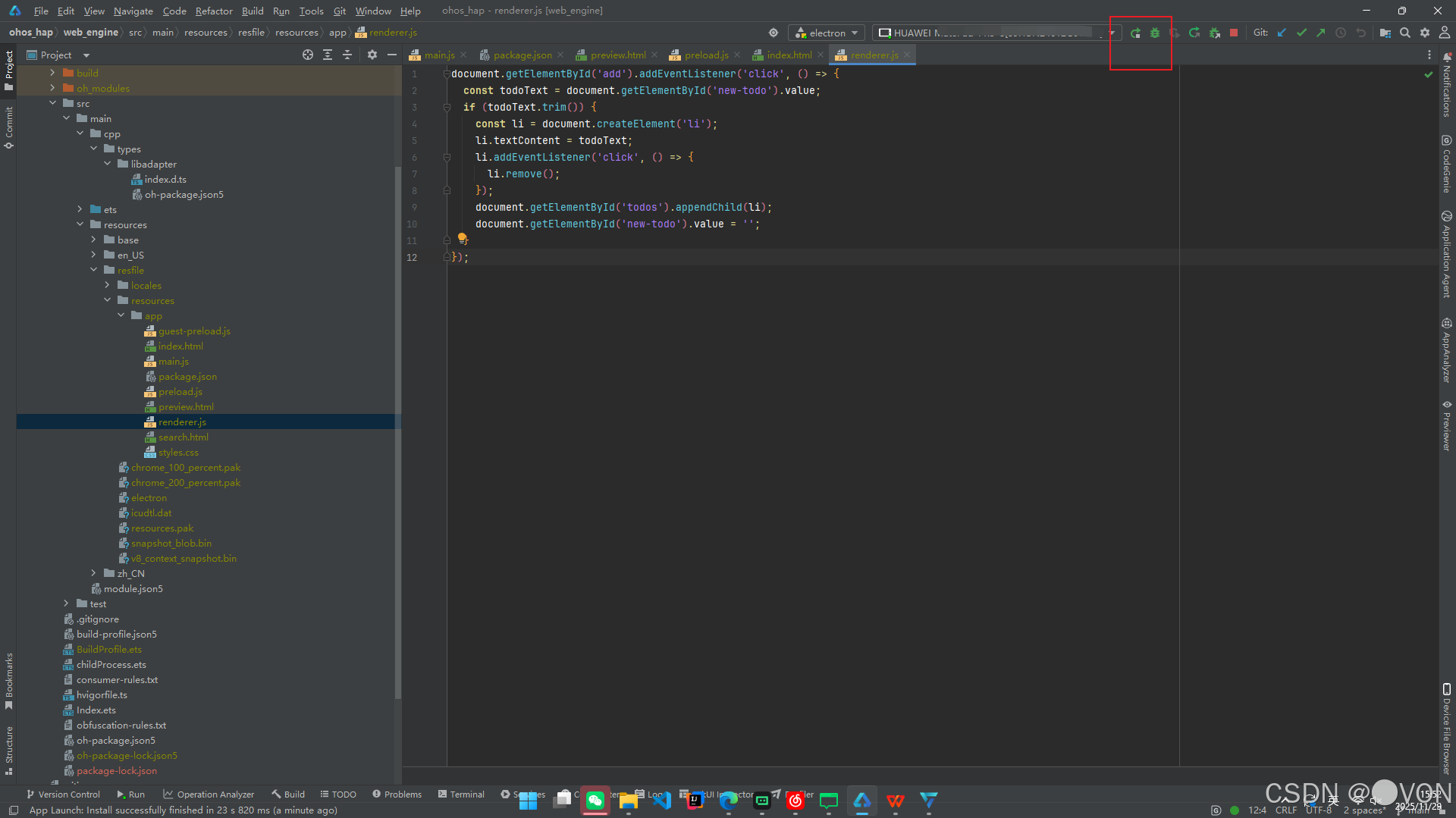Toggle the Previewer side panel

[x=1447, y=426]
